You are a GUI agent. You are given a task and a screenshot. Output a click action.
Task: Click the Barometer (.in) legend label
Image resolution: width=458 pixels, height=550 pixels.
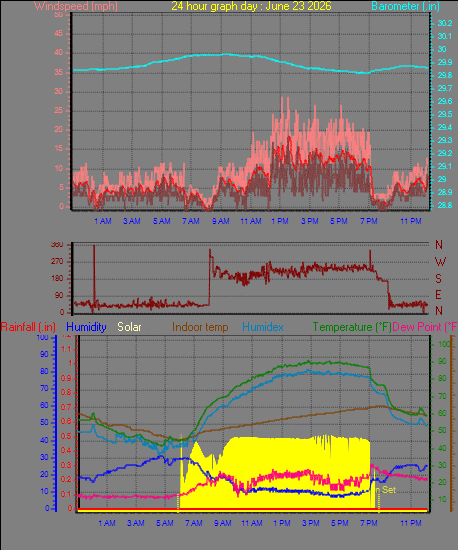[x=405, y=6]
